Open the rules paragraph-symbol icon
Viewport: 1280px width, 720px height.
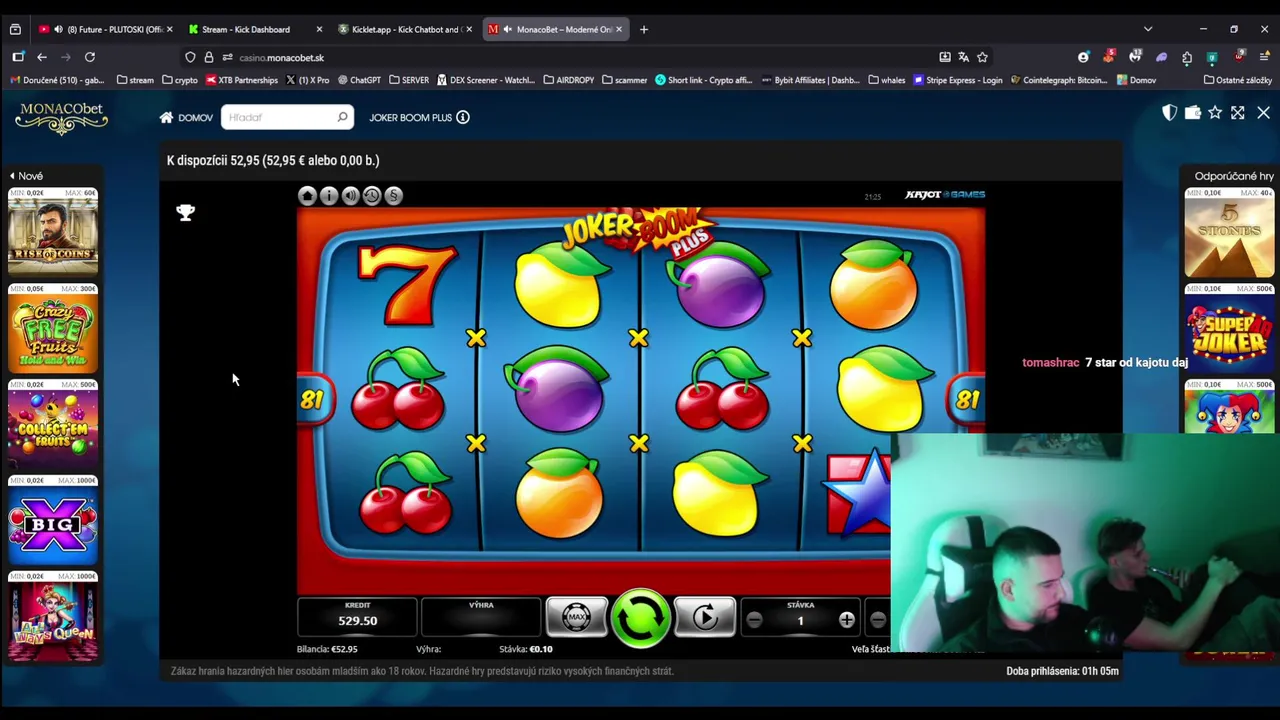click(393, 196)
